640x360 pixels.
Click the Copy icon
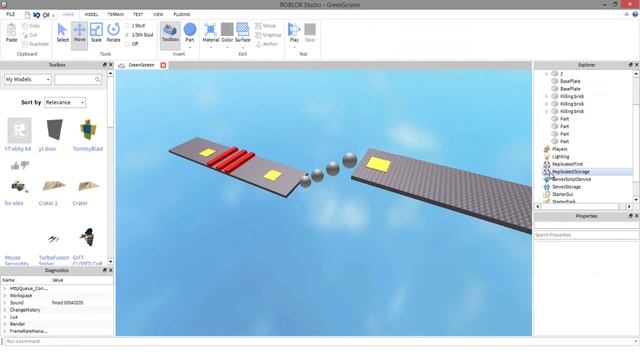(x=25, y=26)
